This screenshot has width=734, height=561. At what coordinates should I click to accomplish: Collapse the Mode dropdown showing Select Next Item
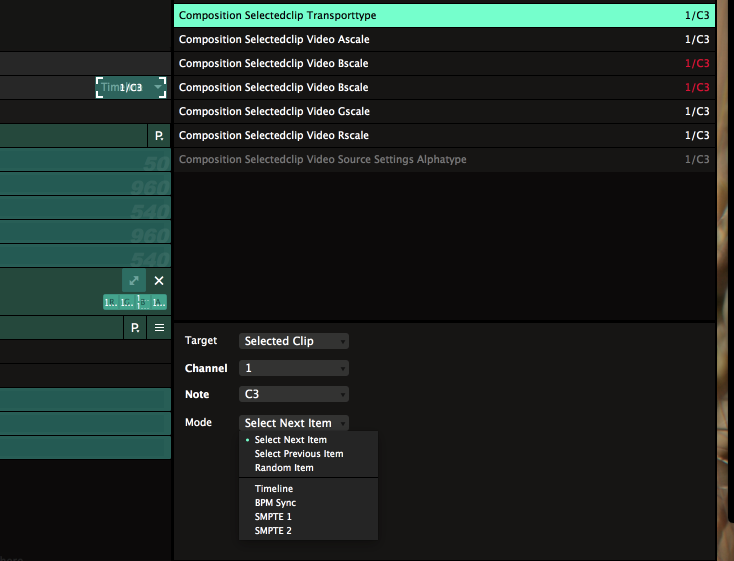[x=294, y=423]
